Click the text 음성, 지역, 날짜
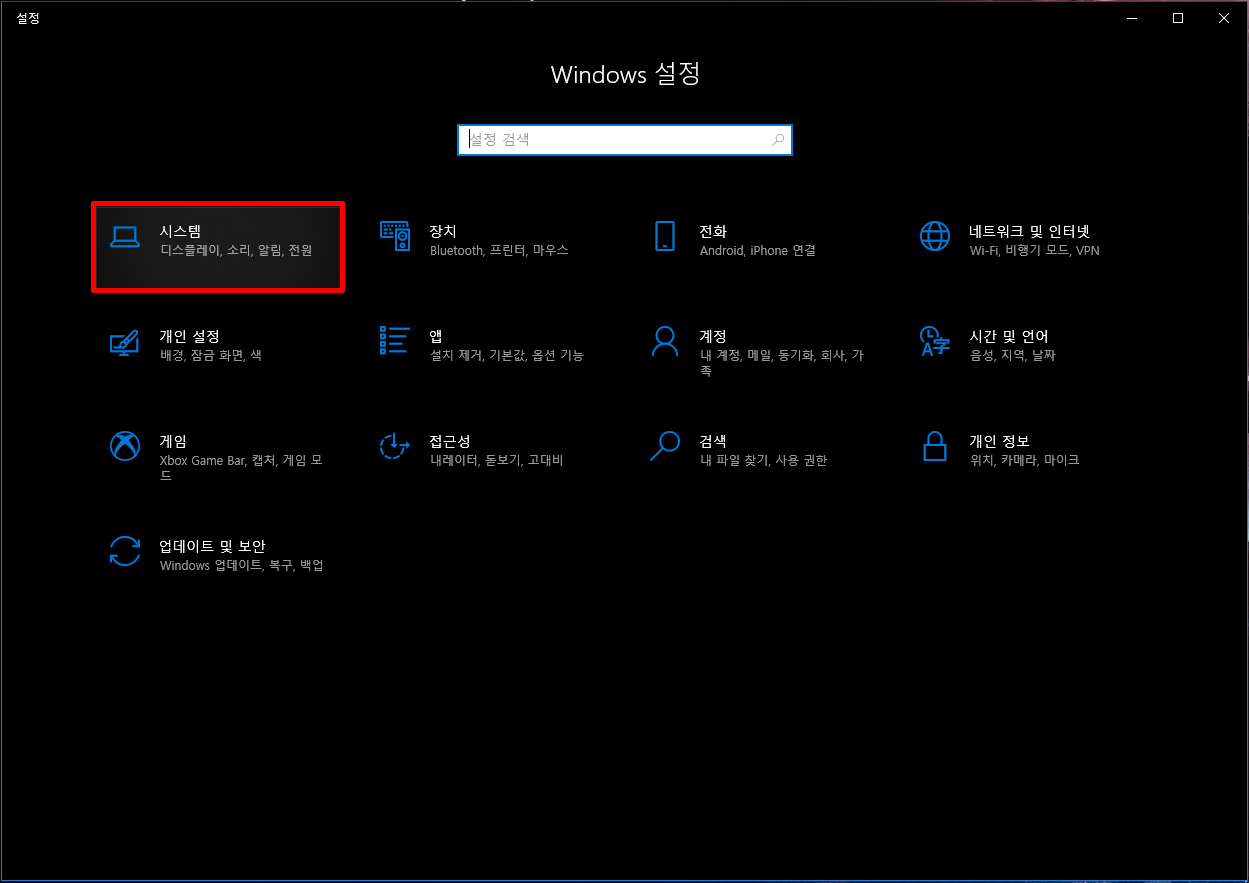Screen dimensions: 1249x883 click(x=1013, y=356)
